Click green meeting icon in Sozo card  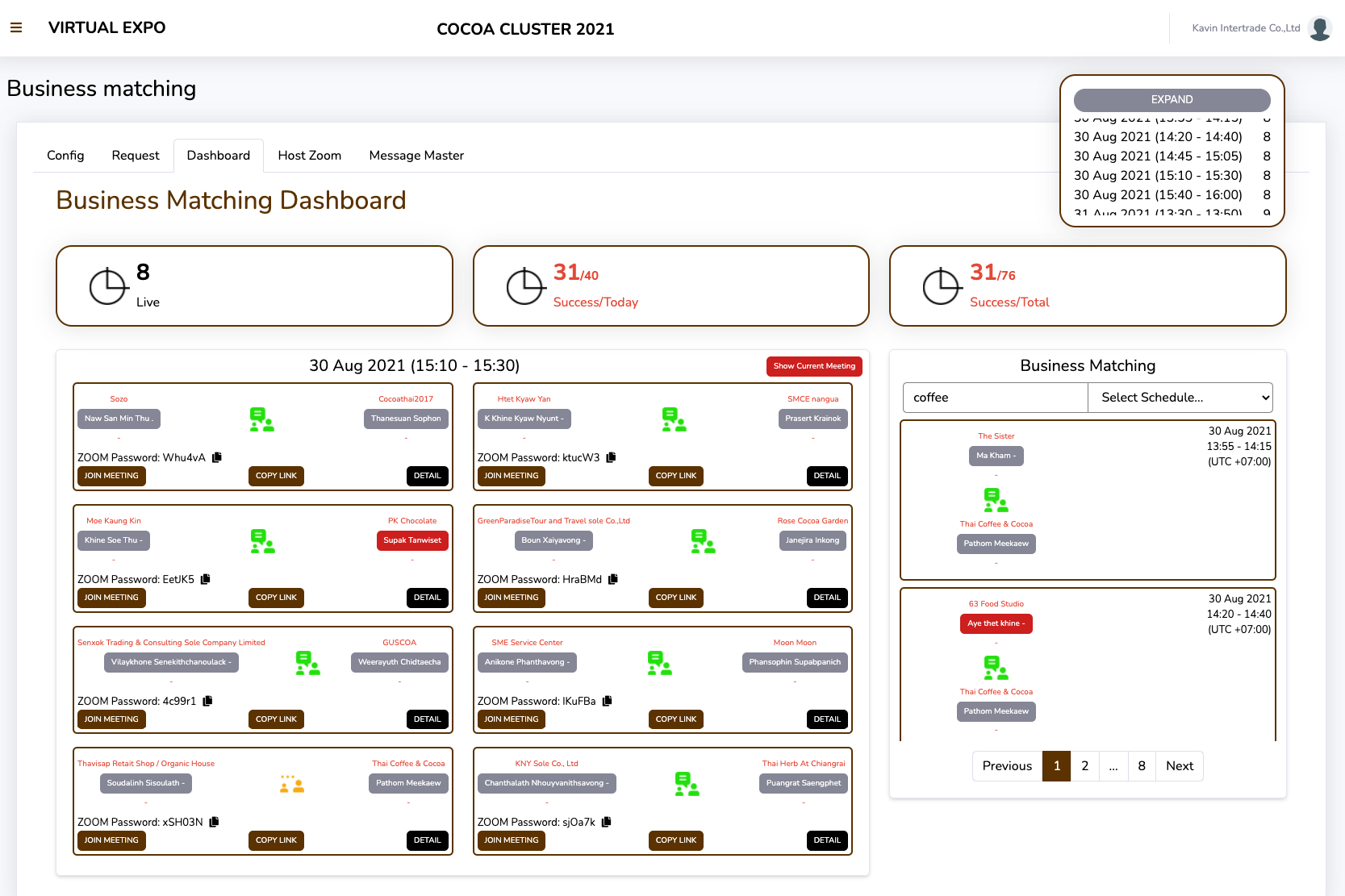tap(261, 419)
